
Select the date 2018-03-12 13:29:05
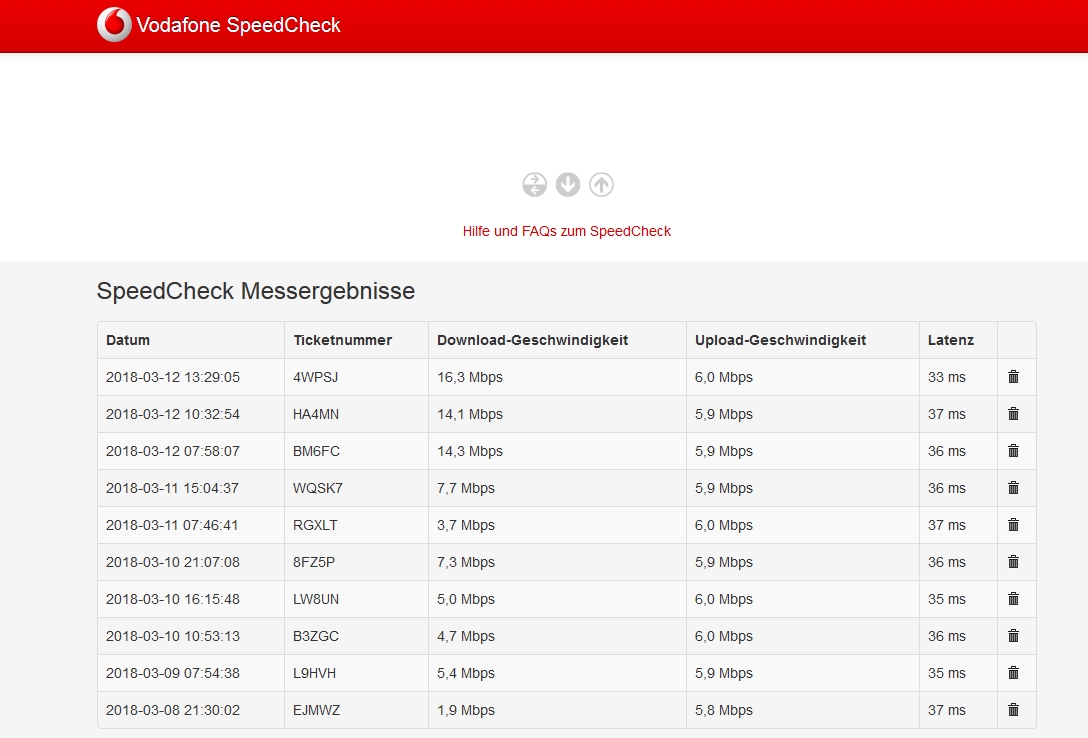173,377
